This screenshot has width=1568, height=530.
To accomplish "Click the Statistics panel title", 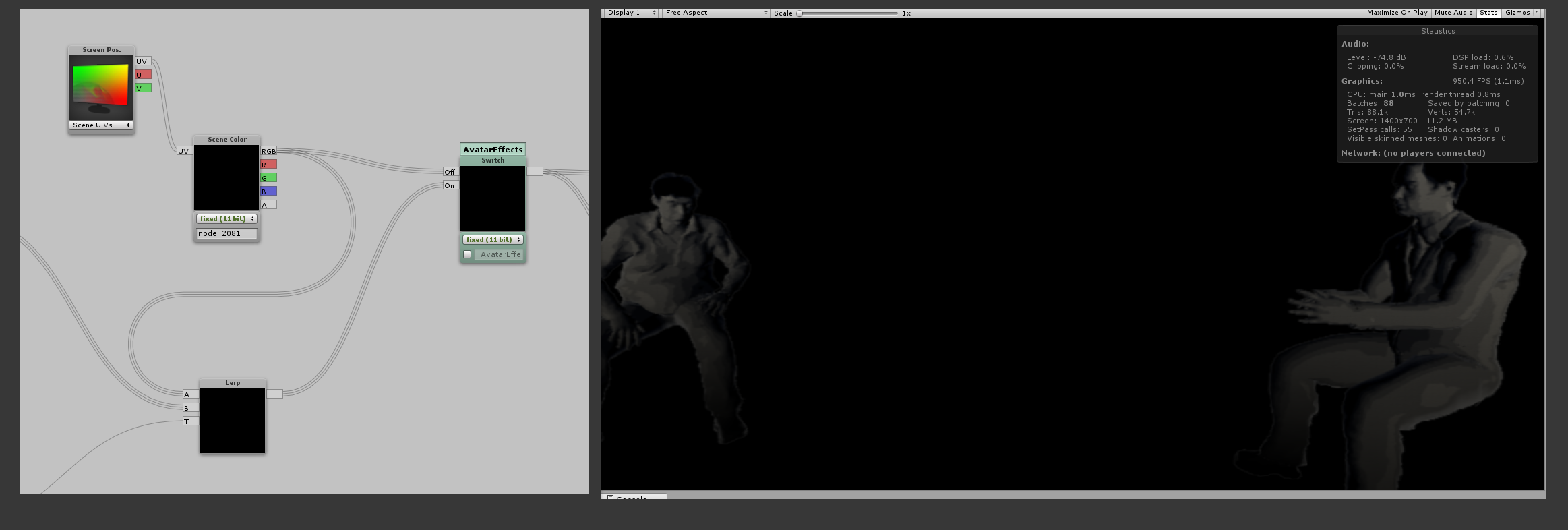I will (1438, 31).
